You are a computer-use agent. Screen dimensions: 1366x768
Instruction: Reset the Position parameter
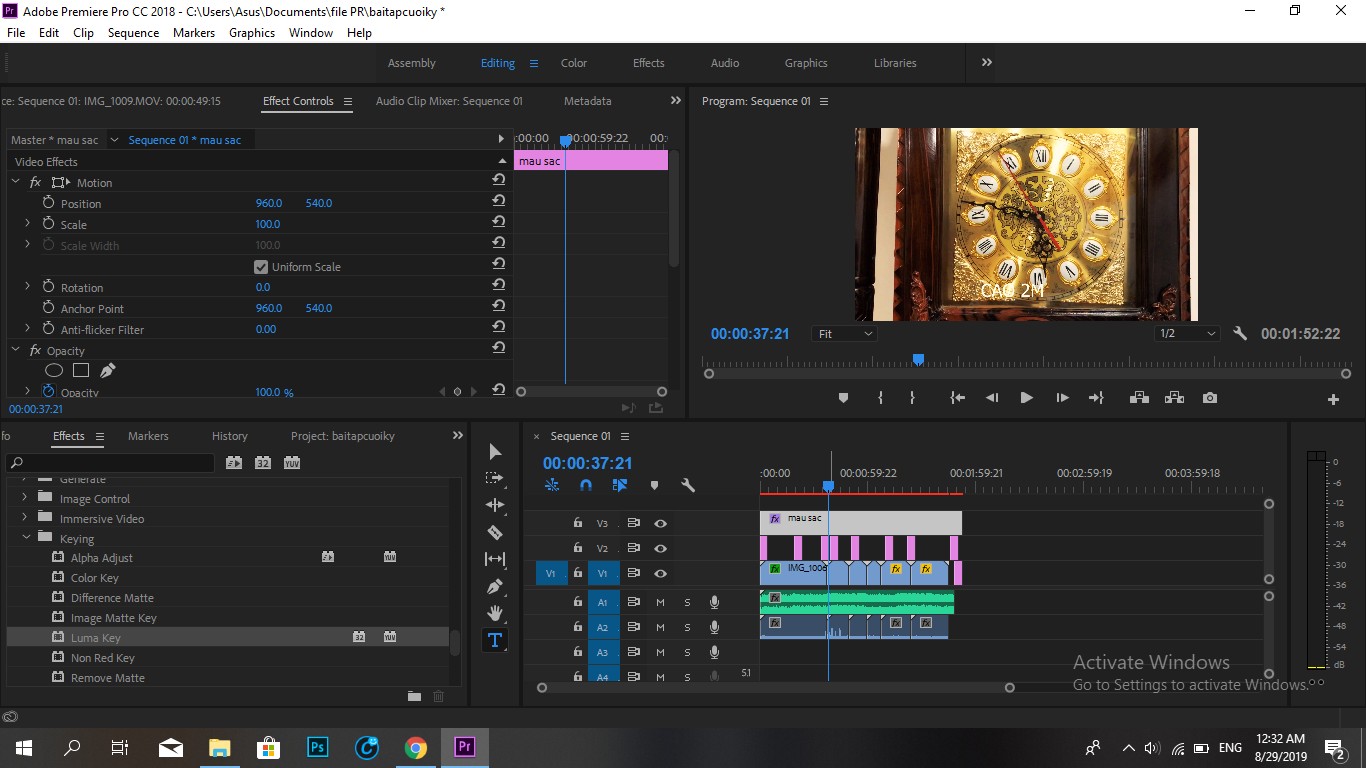[498, 203]
